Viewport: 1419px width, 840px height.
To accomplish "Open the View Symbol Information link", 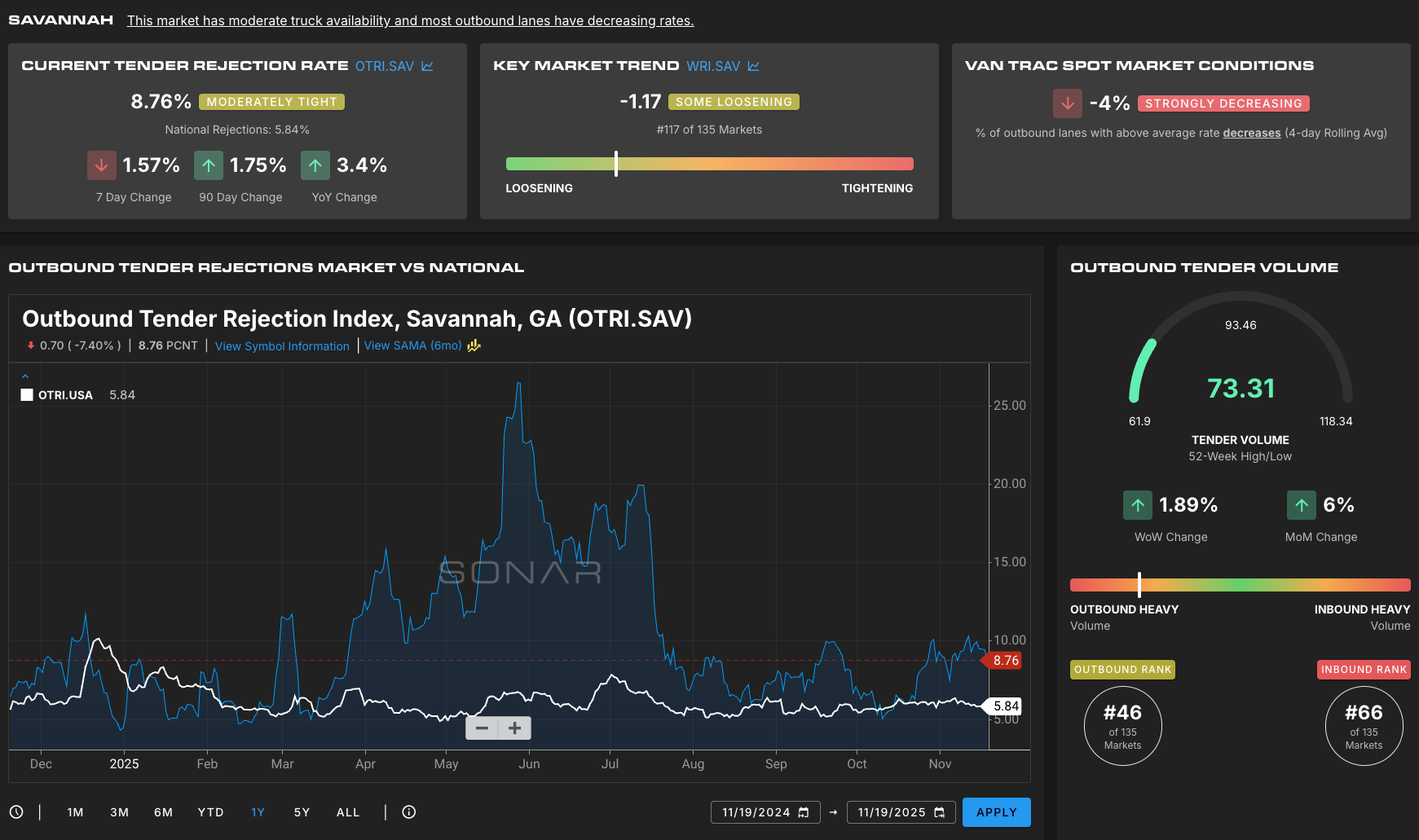I will (282, 346).
